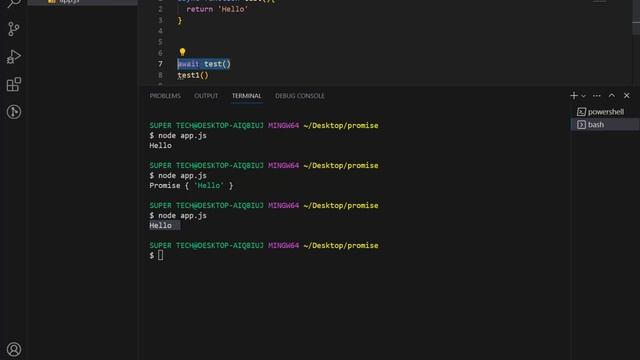
Task: Open the Accounts menu icon
Action: tap(13, 349)
